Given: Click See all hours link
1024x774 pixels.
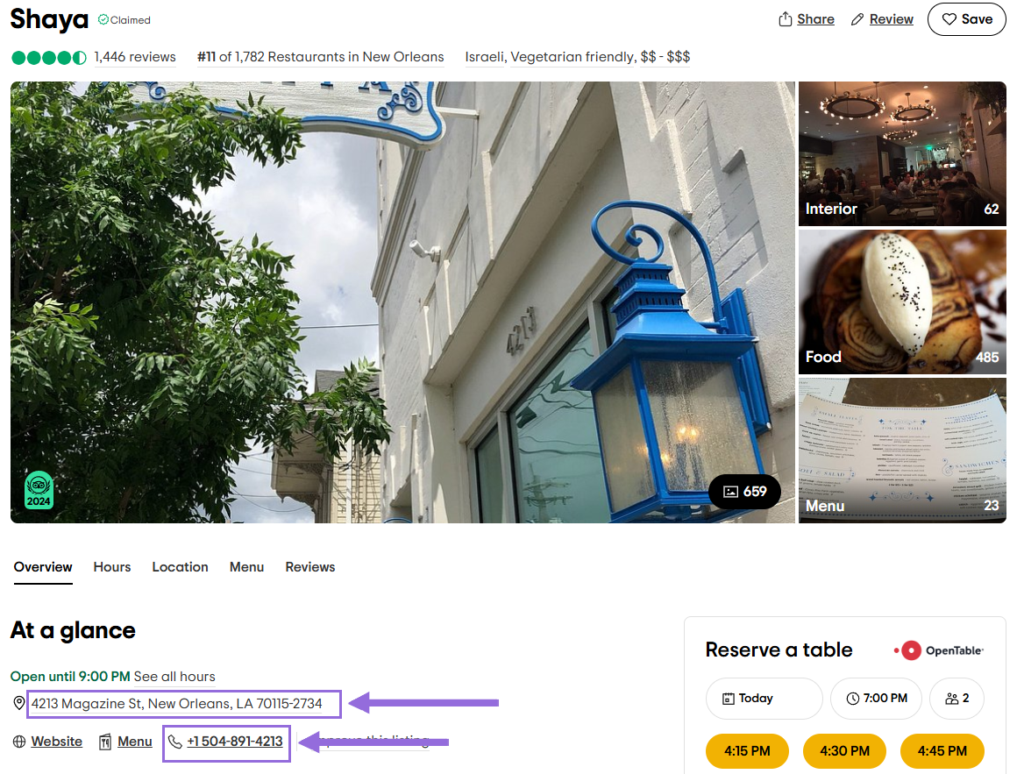Looking at the screenshot, I should click(x=174, y=677).
